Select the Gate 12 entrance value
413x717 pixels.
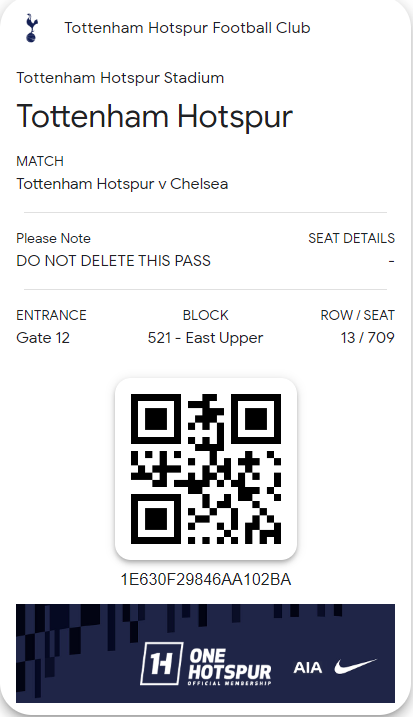pyautogui.click(x=43, y=338)
